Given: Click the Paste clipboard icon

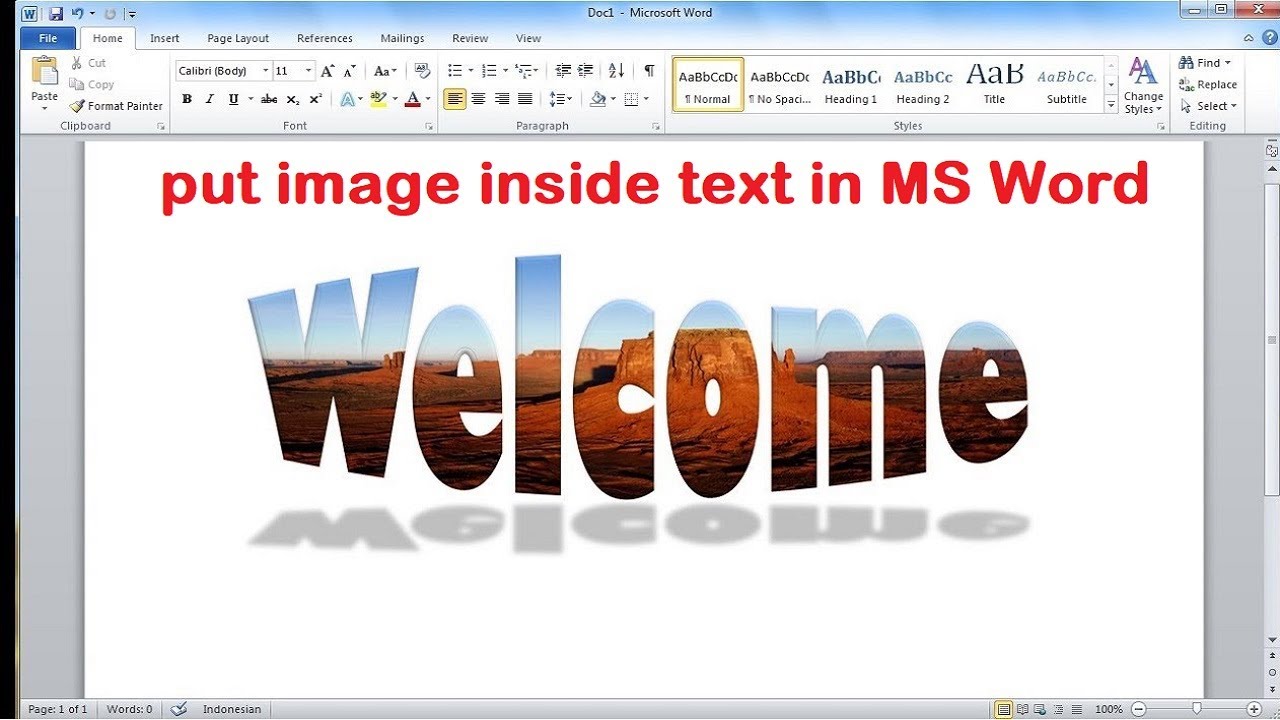Looking at the screenshot, I should tap(44, 72).
